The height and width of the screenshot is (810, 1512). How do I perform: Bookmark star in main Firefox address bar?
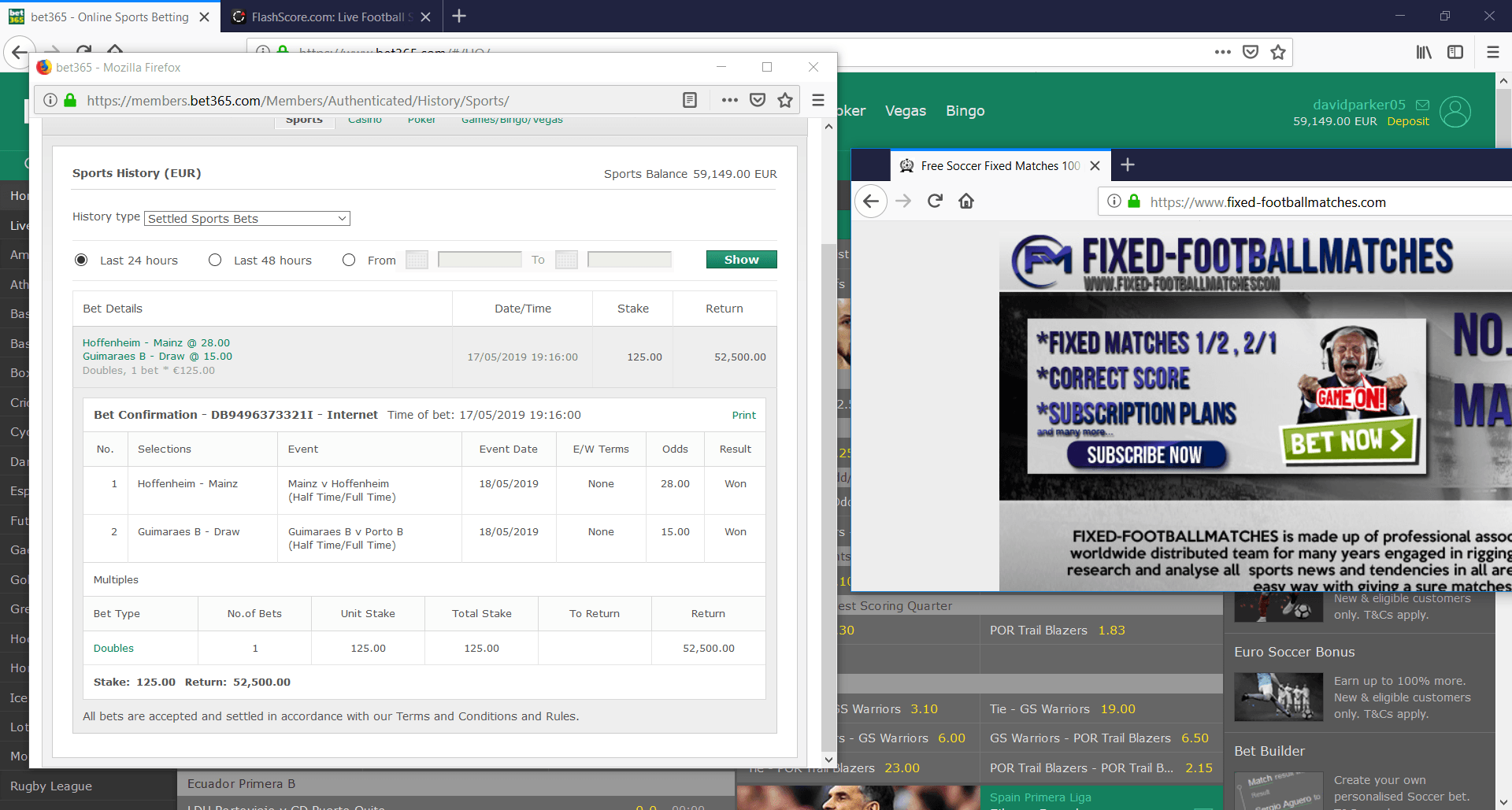click(x=1278, y=52)
